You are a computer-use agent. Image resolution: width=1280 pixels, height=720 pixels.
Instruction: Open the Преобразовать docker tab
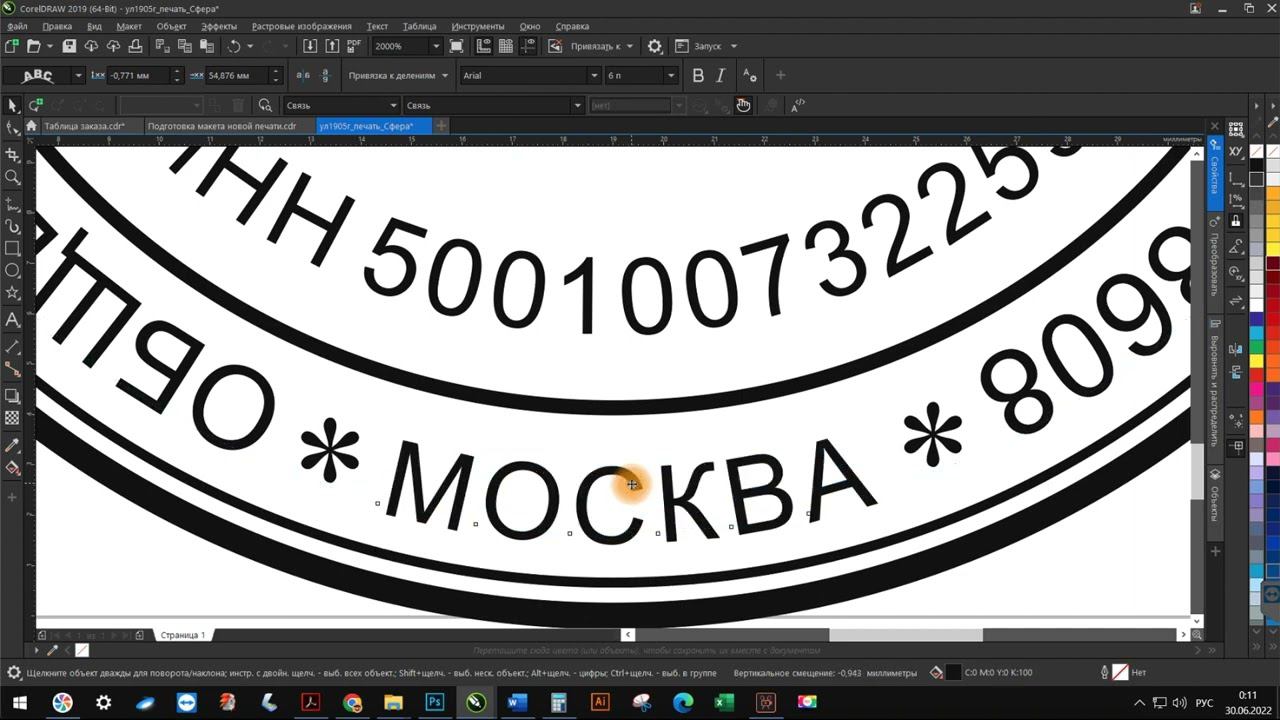click(x=1215, y=262)
